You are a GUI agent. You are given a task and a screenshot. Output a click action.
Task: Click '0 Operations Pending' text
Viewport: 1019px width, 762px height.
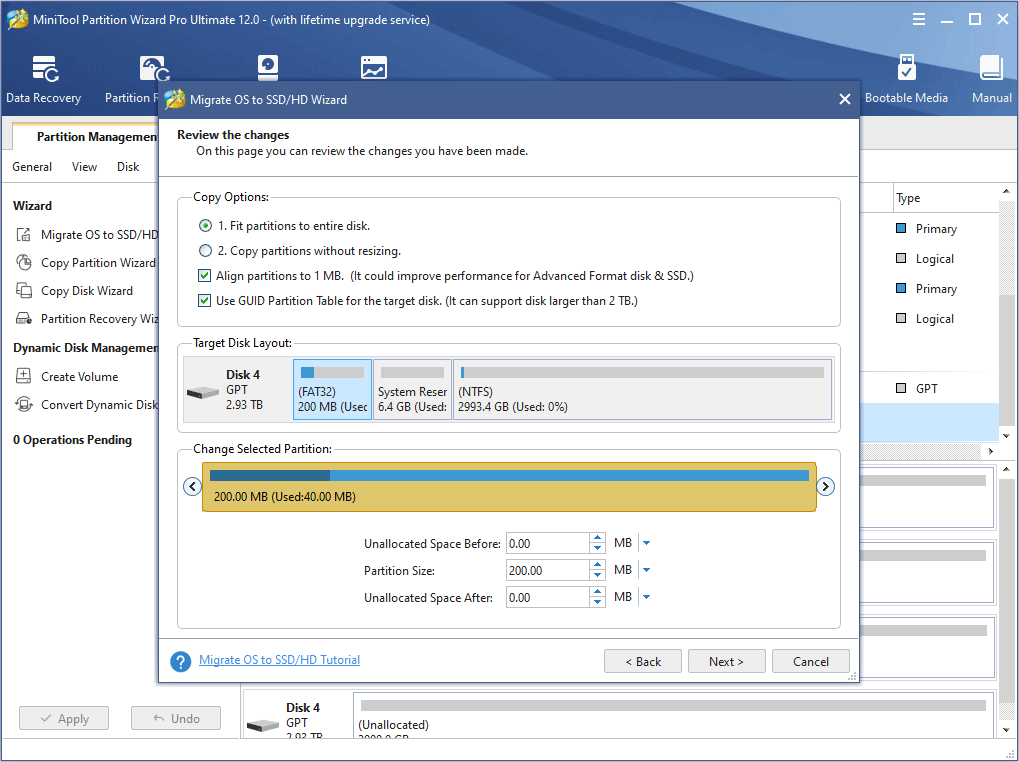point(72,440)
